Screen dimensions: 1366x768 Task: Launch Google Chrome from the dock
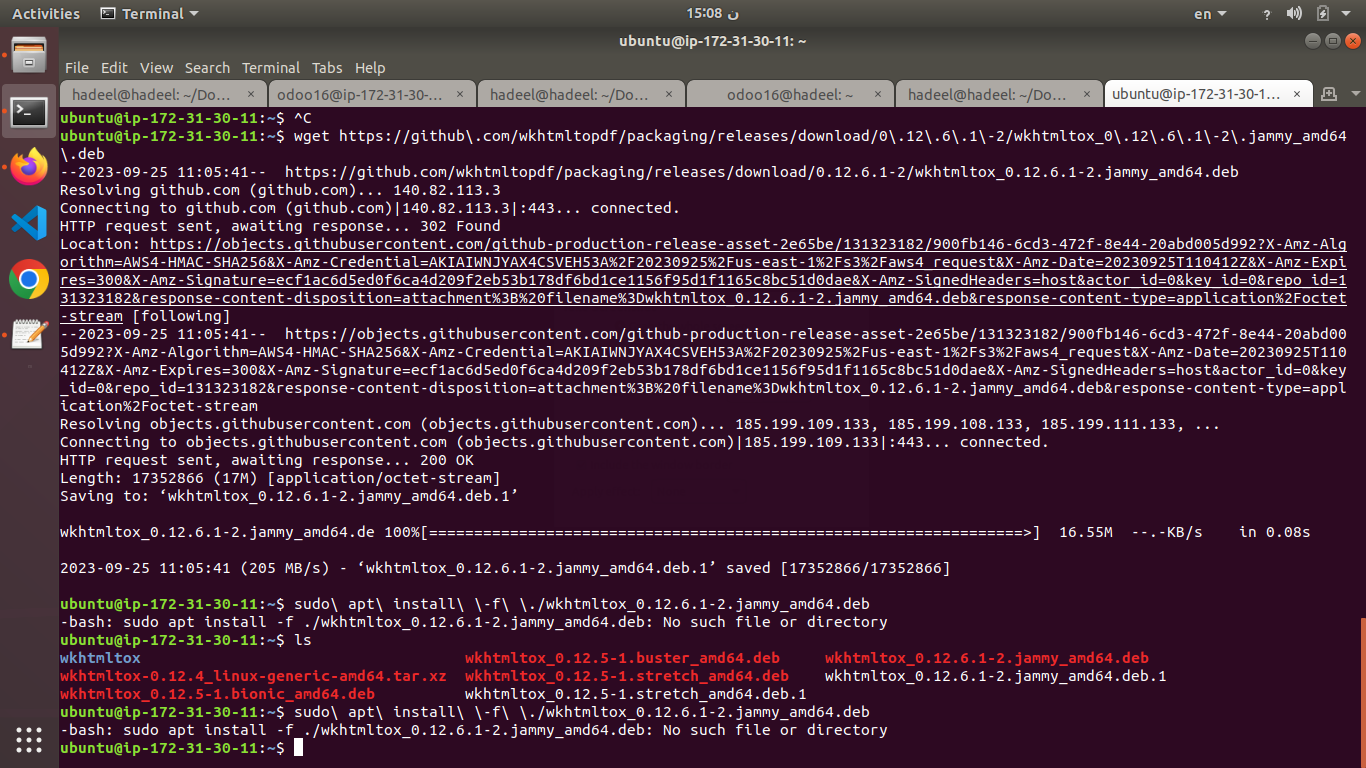click(x=29, y=279)
